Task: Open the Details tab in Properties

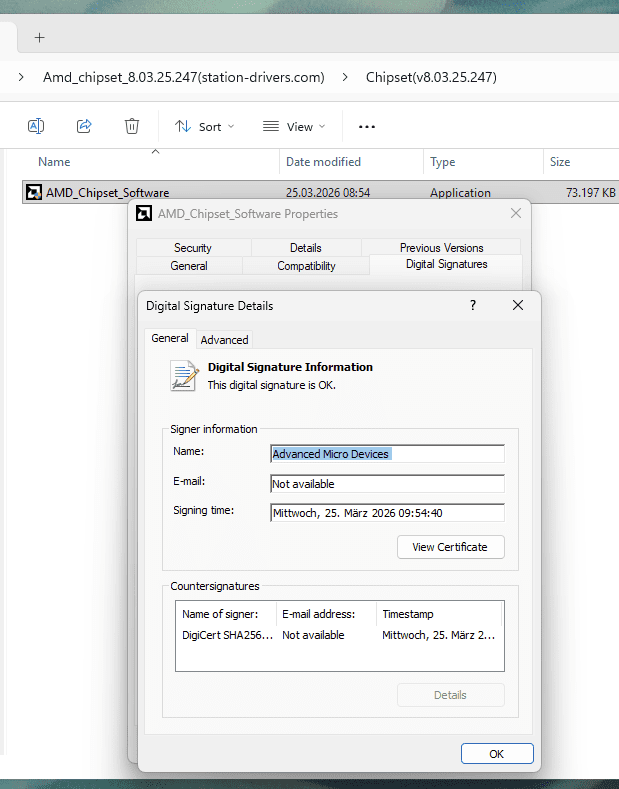Action: [x=305, y=248]
